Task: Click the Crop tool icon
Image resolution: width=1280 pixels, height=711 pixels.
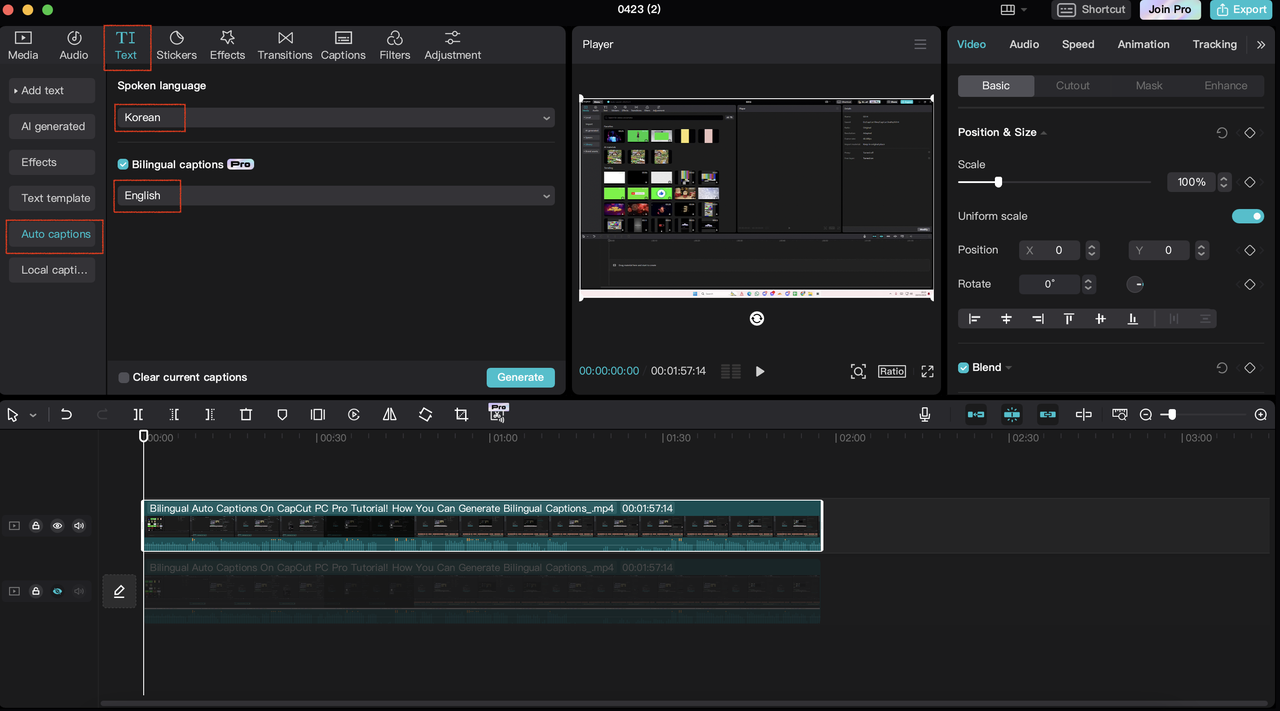Action: pos(461,414)
